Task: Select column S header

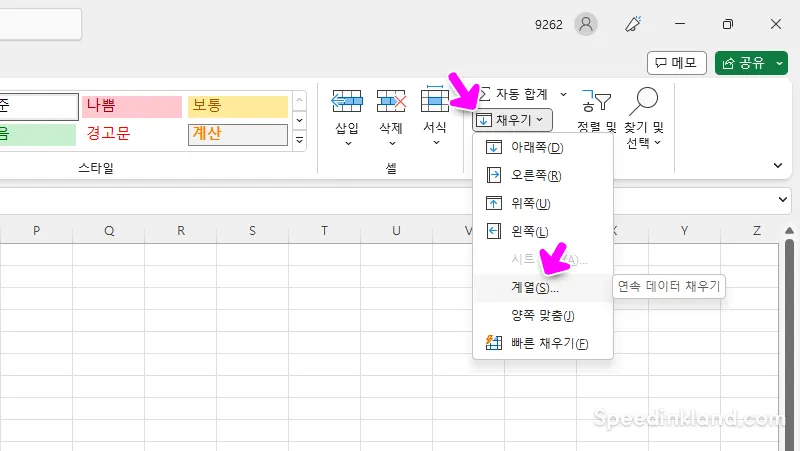Action: 253,231
